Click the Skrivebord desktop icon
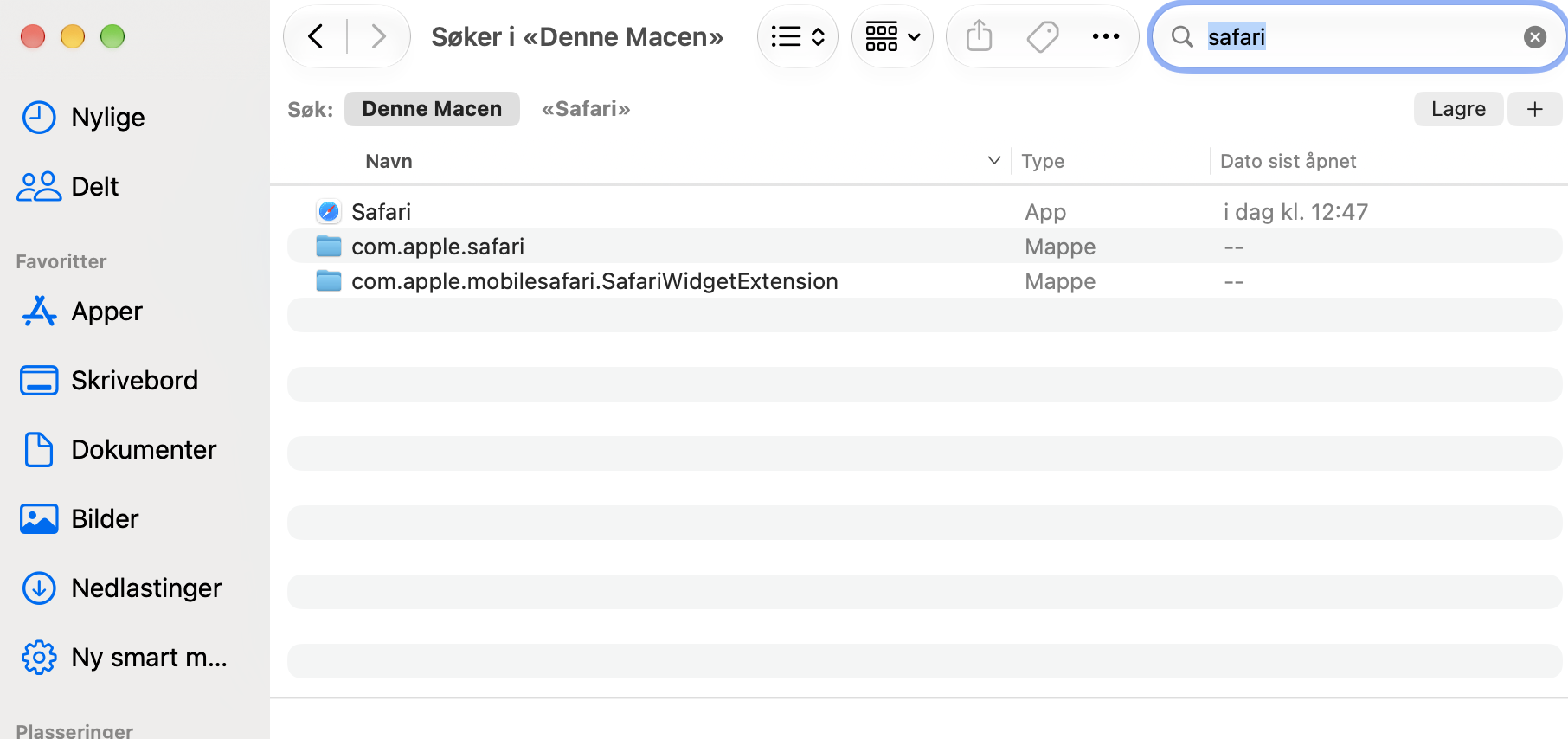 (x=39, y=381)
